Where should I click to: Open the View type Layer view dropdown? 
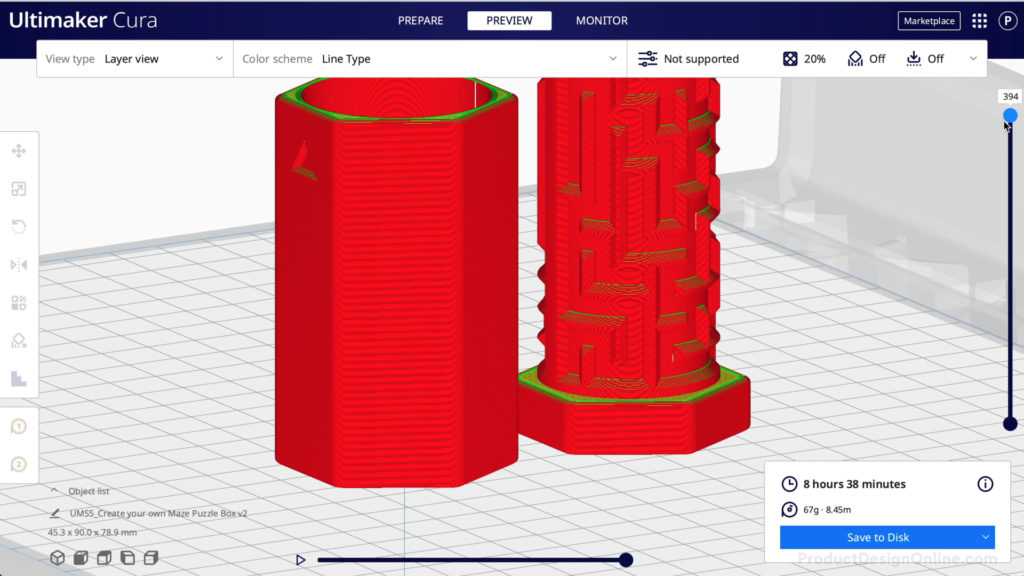(135, 59)
